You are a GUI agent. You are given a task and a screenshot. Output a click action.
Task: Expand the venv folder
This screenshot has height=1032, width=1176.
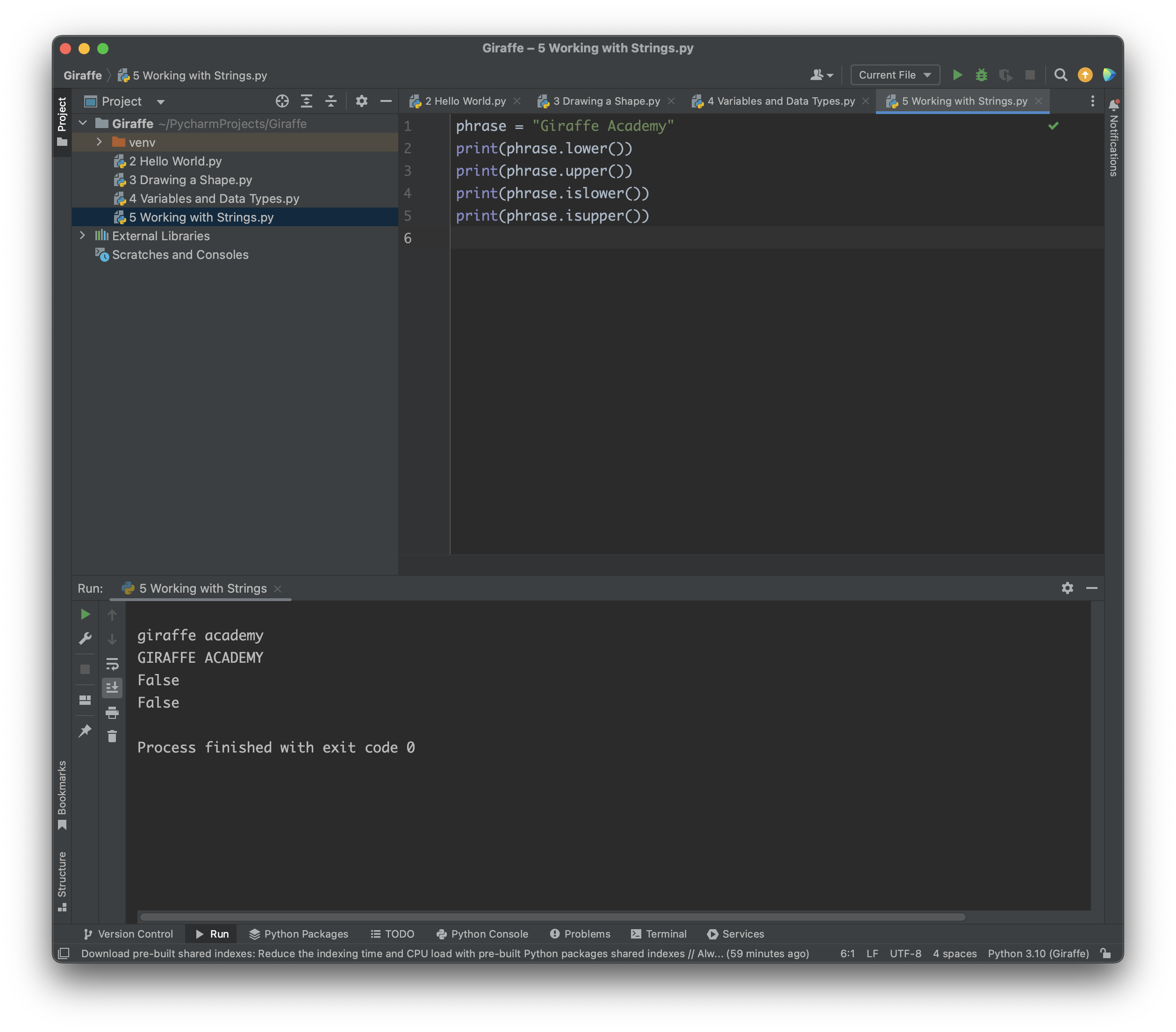tap(99, 142)
